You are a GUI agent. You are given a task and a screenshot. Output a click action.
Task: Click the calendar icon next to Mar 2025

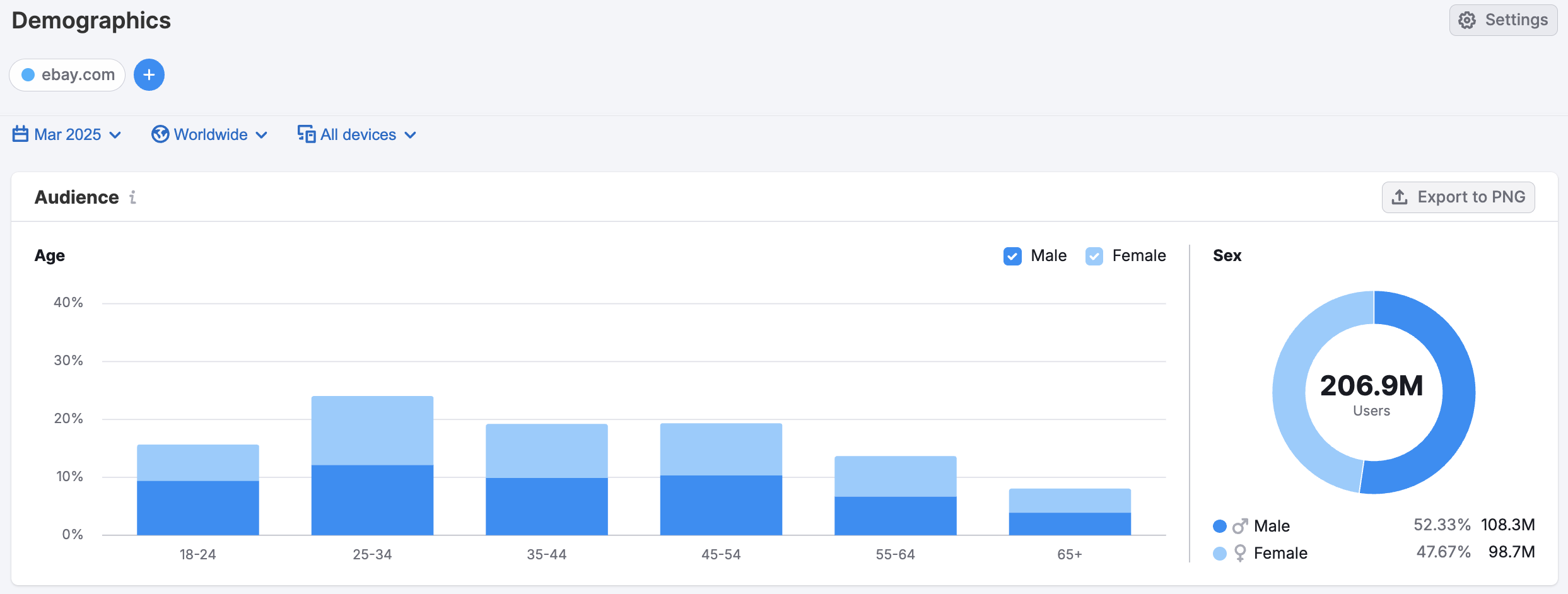pos(20,134)
